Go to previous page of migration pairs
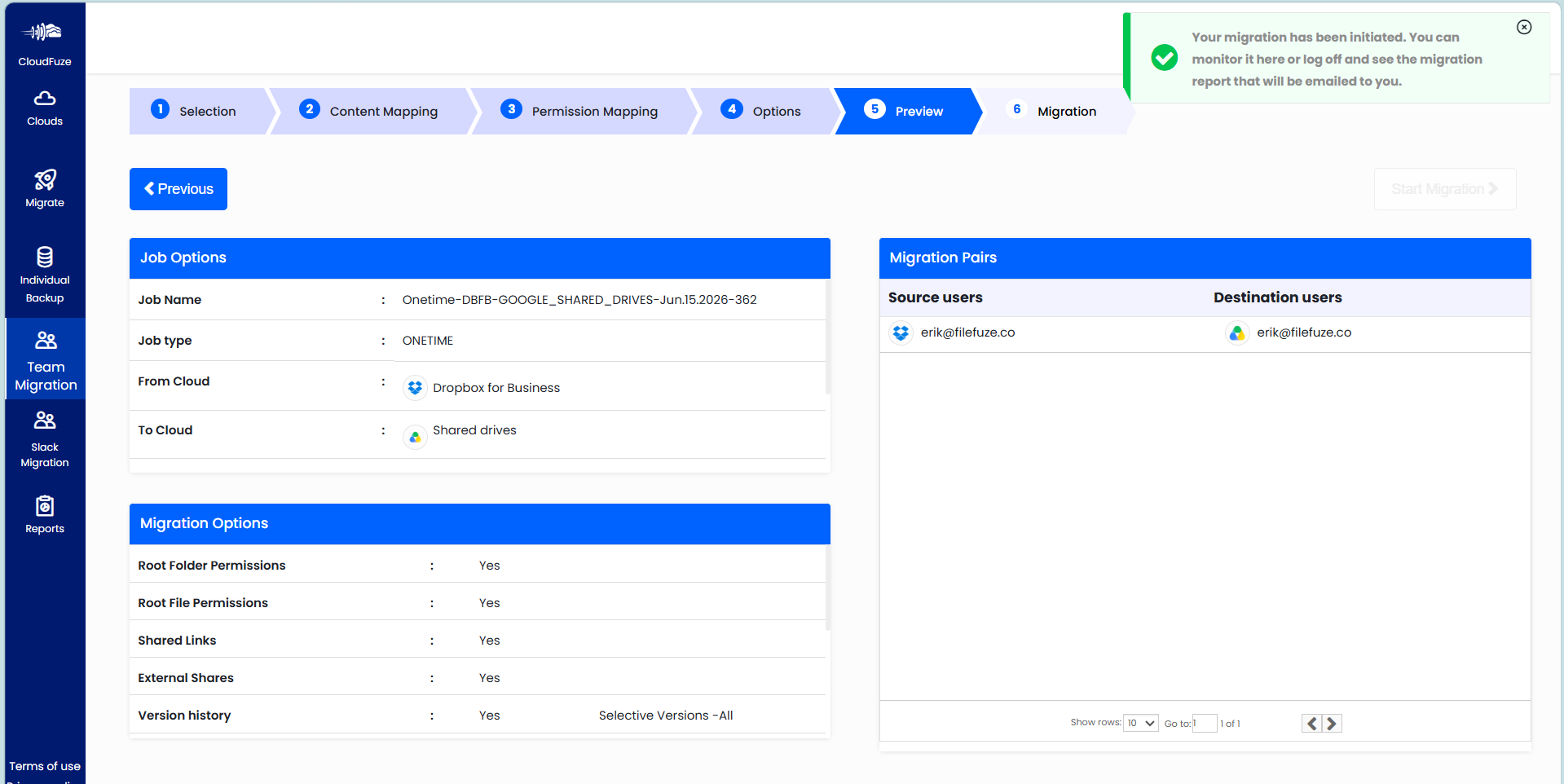 (1311, 723)
